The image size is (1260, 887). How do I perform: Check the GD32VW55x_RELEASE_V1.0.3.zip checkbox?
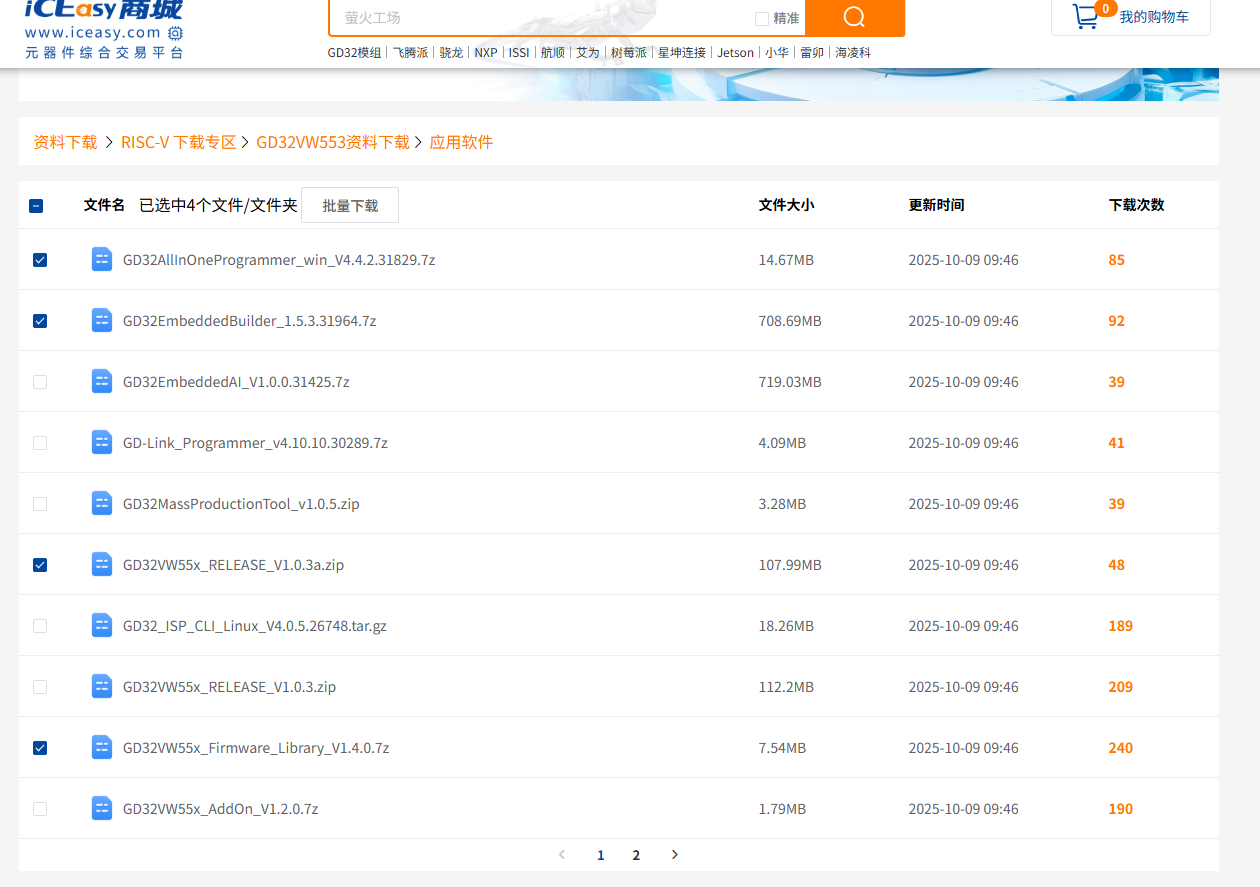(x=40, y=687)
